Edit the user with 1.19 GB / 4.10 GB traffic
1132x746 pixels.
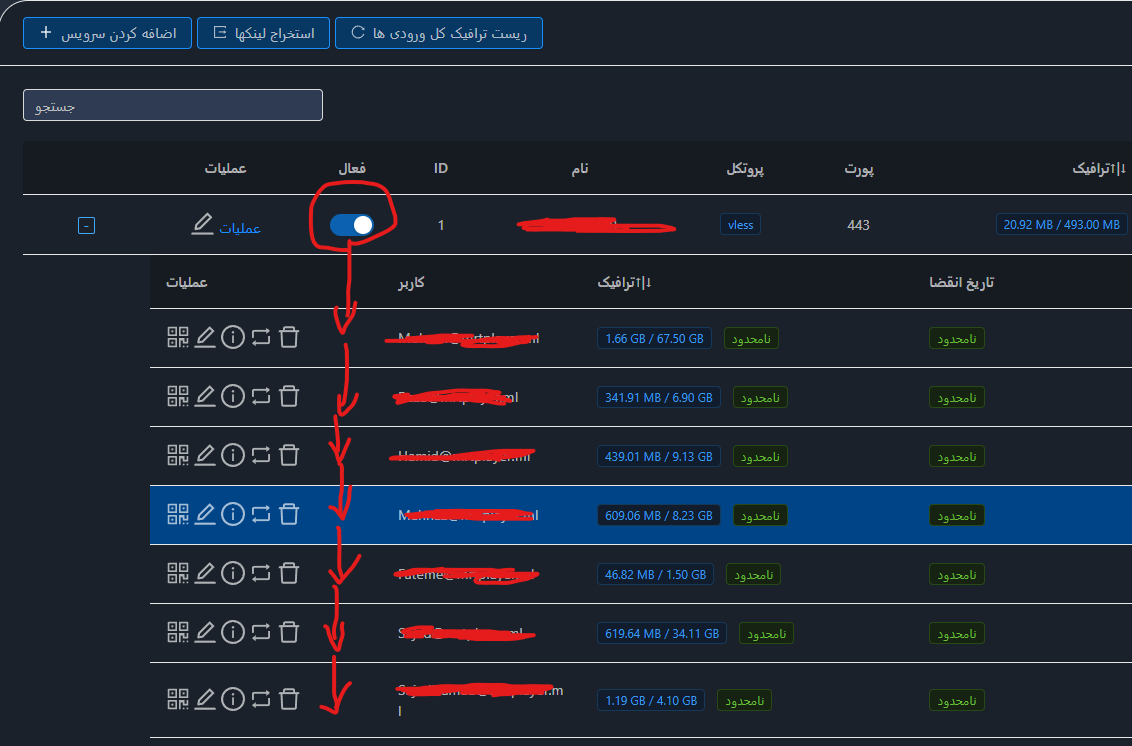[205, 700]
